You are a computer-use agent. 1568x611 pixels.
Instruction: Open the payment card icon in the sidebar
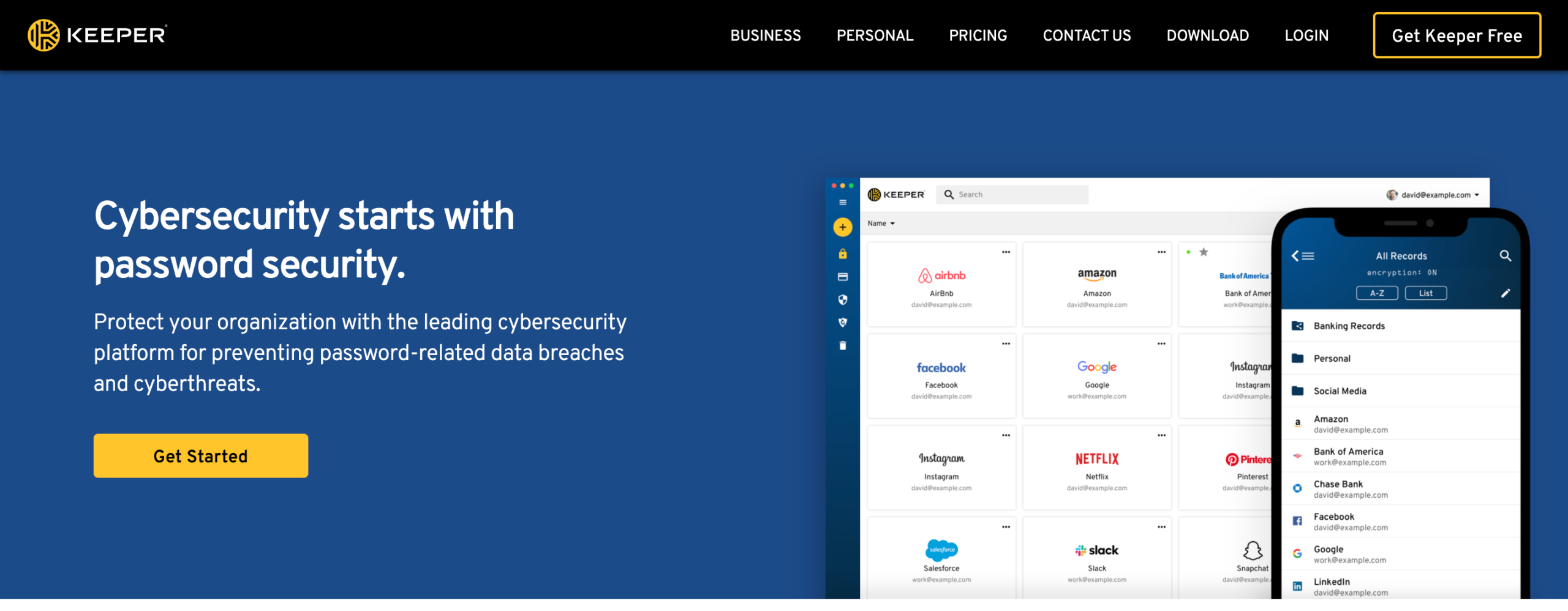tap(843, 277)
